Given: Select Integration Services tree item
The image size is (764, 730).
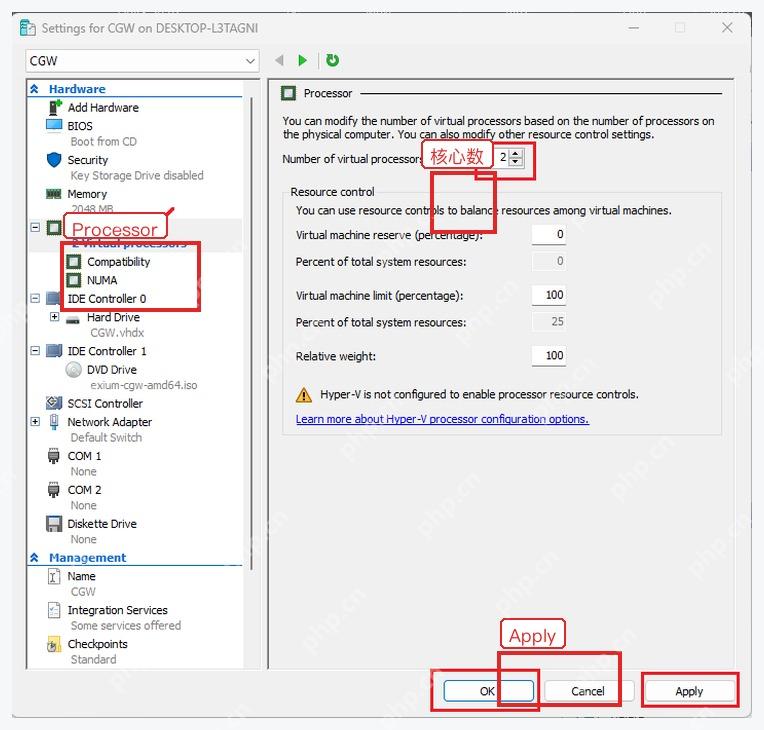Looking at the screenshot, I should 117,610.
